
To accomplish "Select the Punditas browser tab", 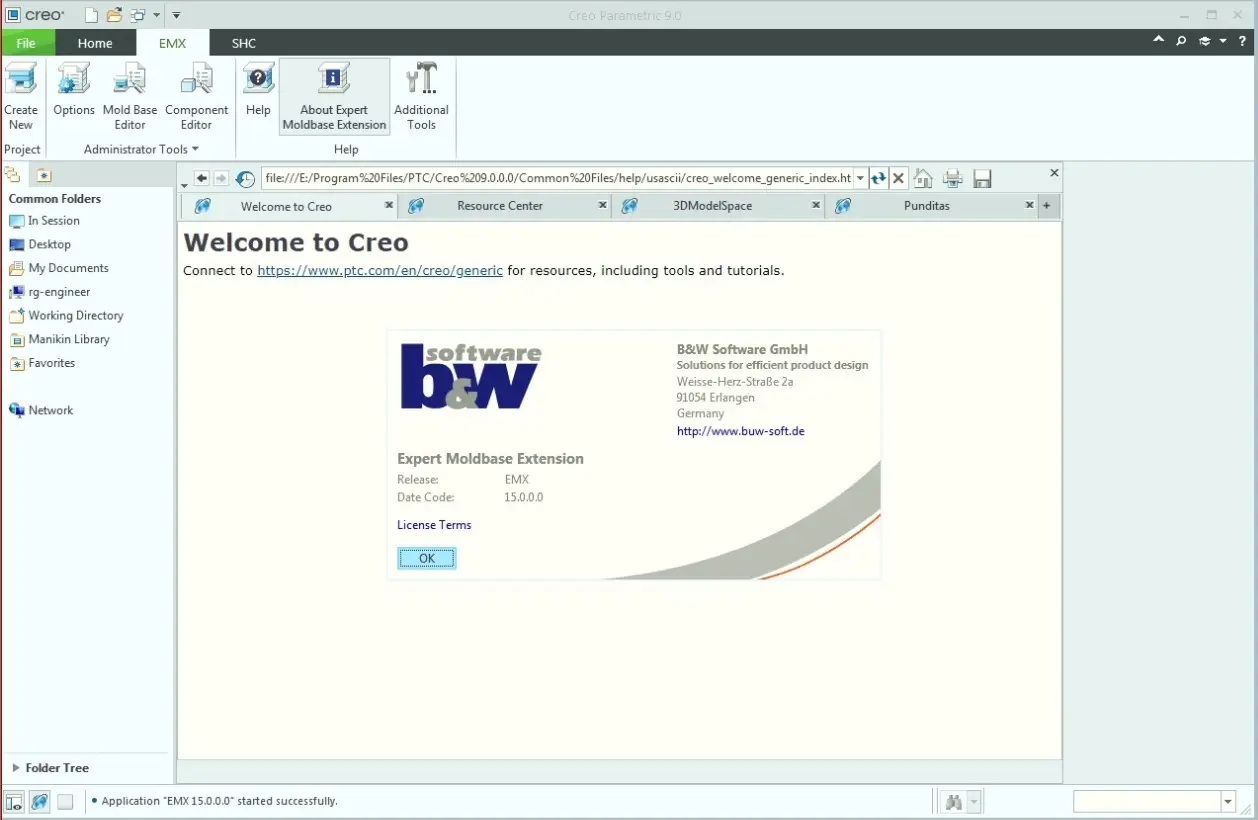I will pyautogui.click(x=926, y=205).
